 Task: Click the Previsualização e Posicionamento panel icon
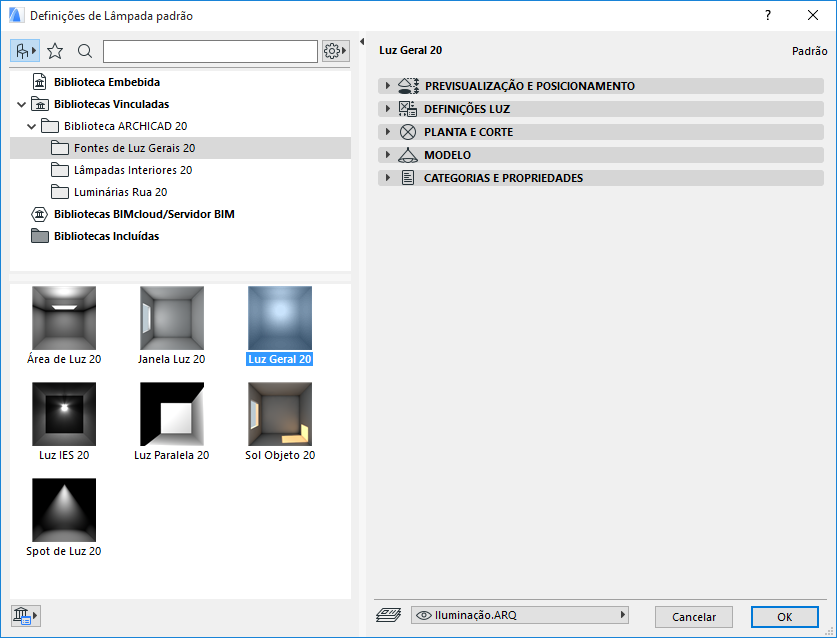tap(408, 85)
